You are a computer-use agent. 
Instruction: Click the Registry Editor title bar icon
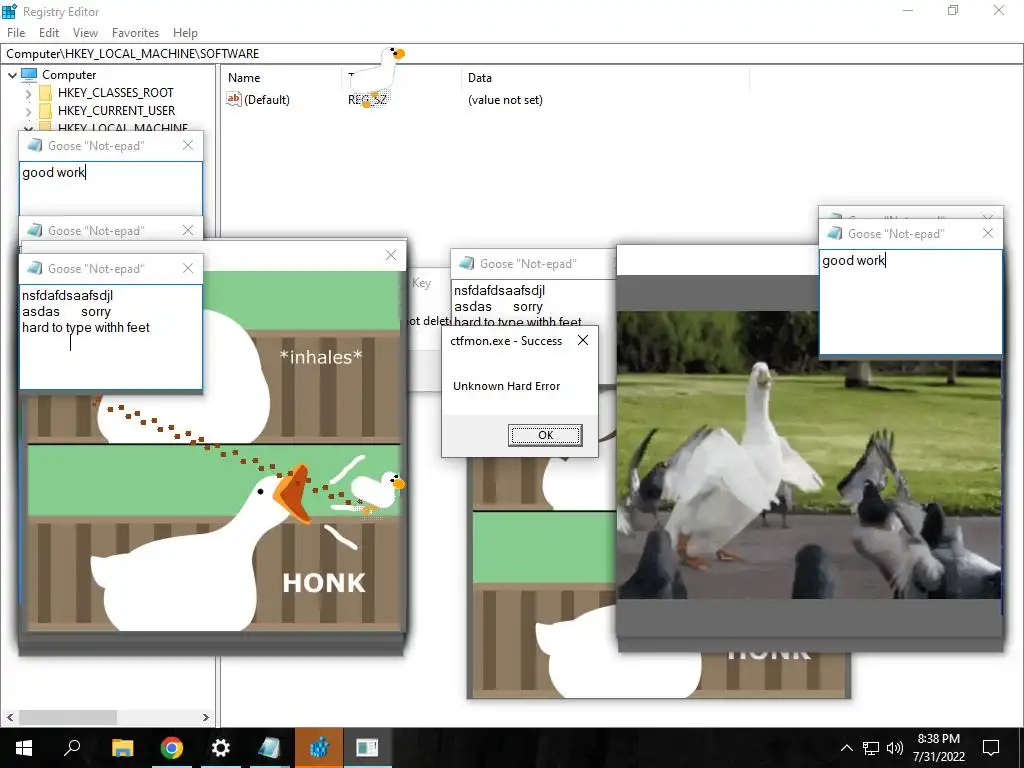point(9,11)
